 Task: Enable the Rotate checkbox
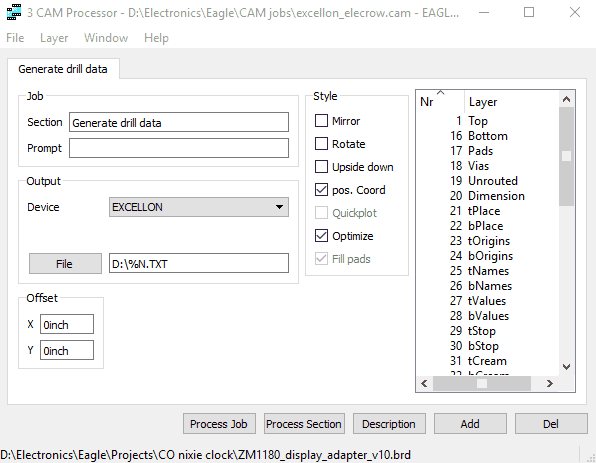click(x=321, y=144)
